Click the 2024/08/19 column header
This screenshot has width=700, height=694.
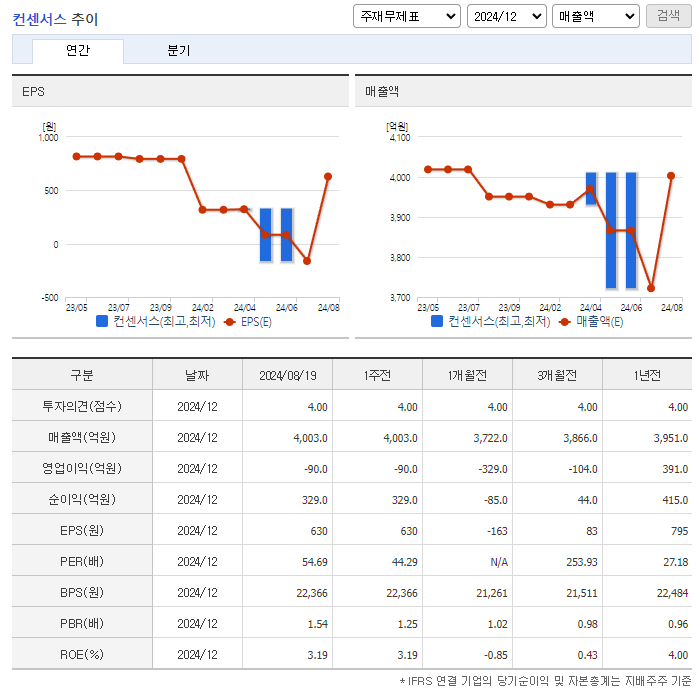[x=288, y=375]
